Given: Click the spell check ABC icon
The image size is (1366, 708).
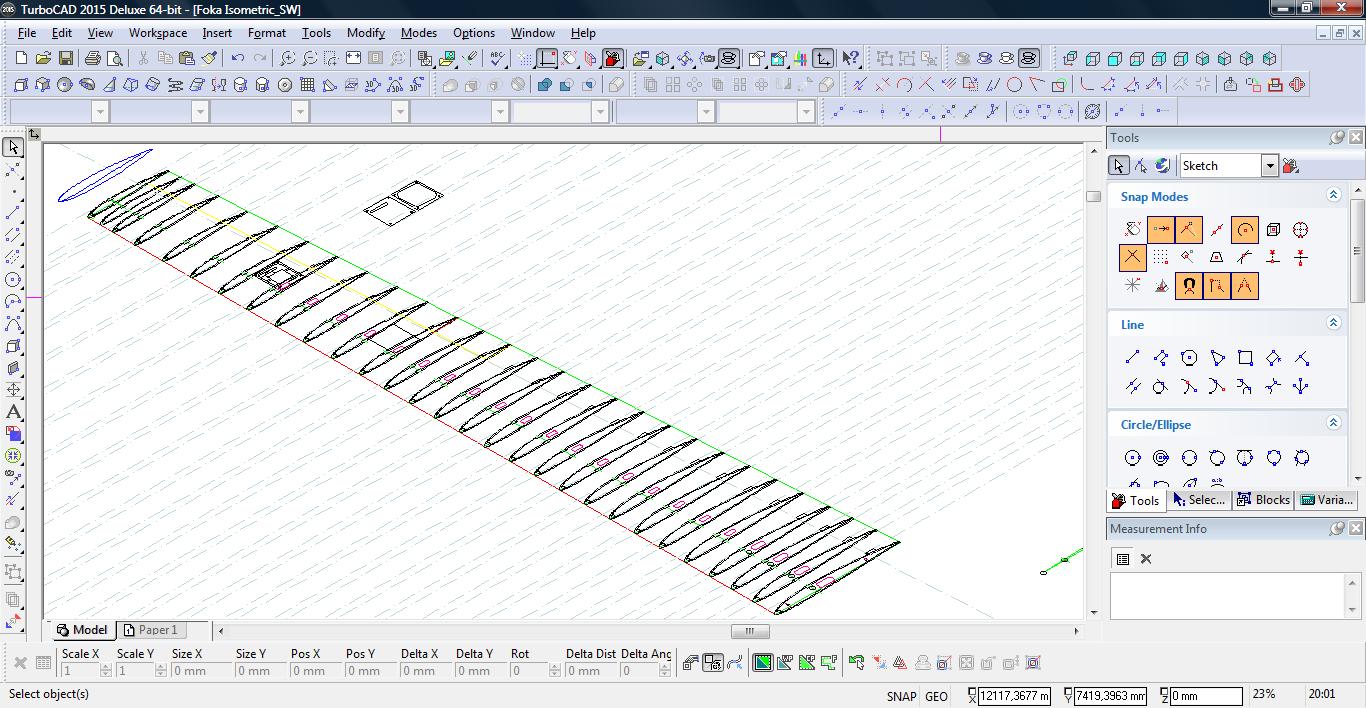Looking at the screenshot, I should click(x=497, y=59).
